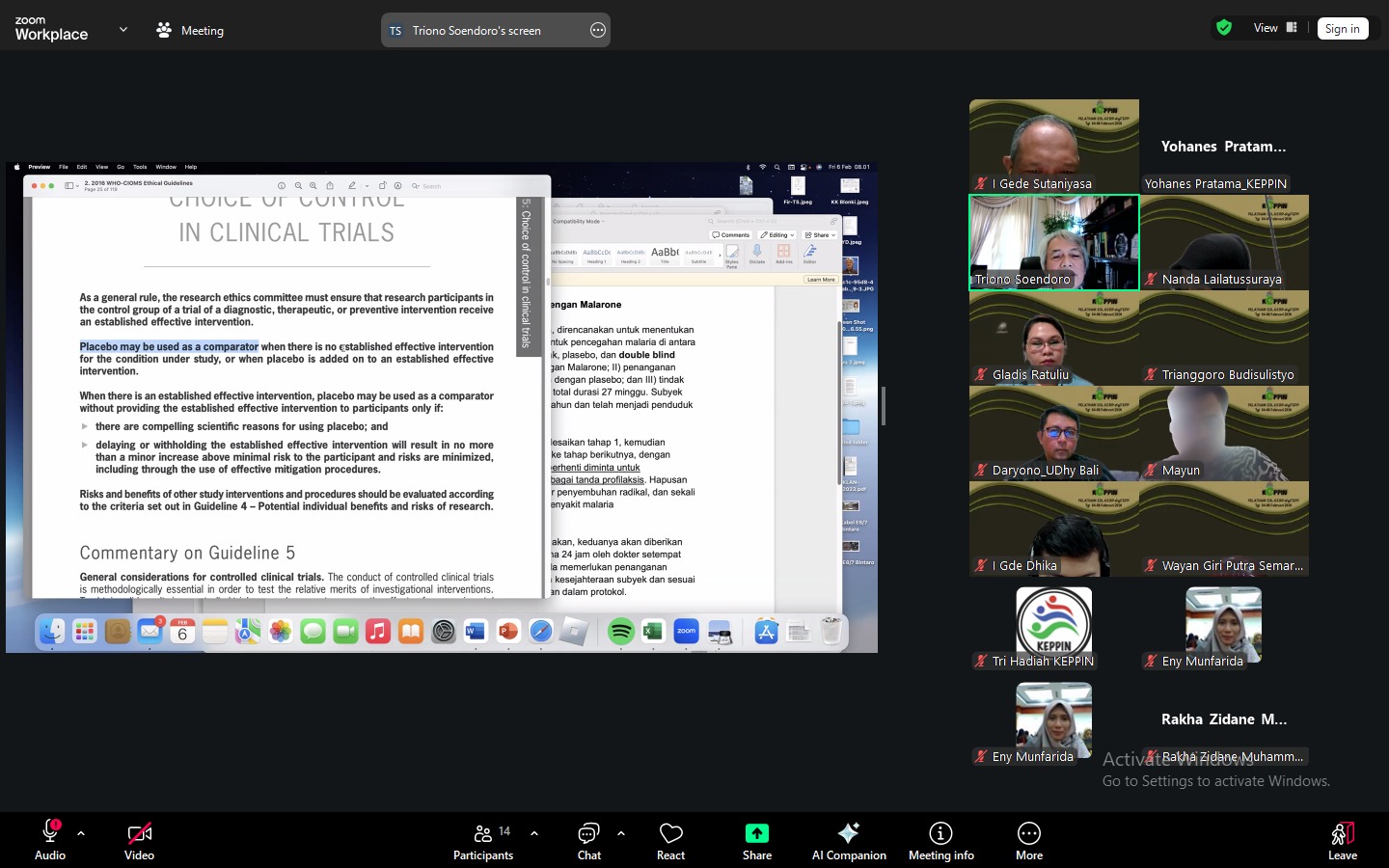
Task: Switch to the Meeting tab
Action: (x=190, y=31)
